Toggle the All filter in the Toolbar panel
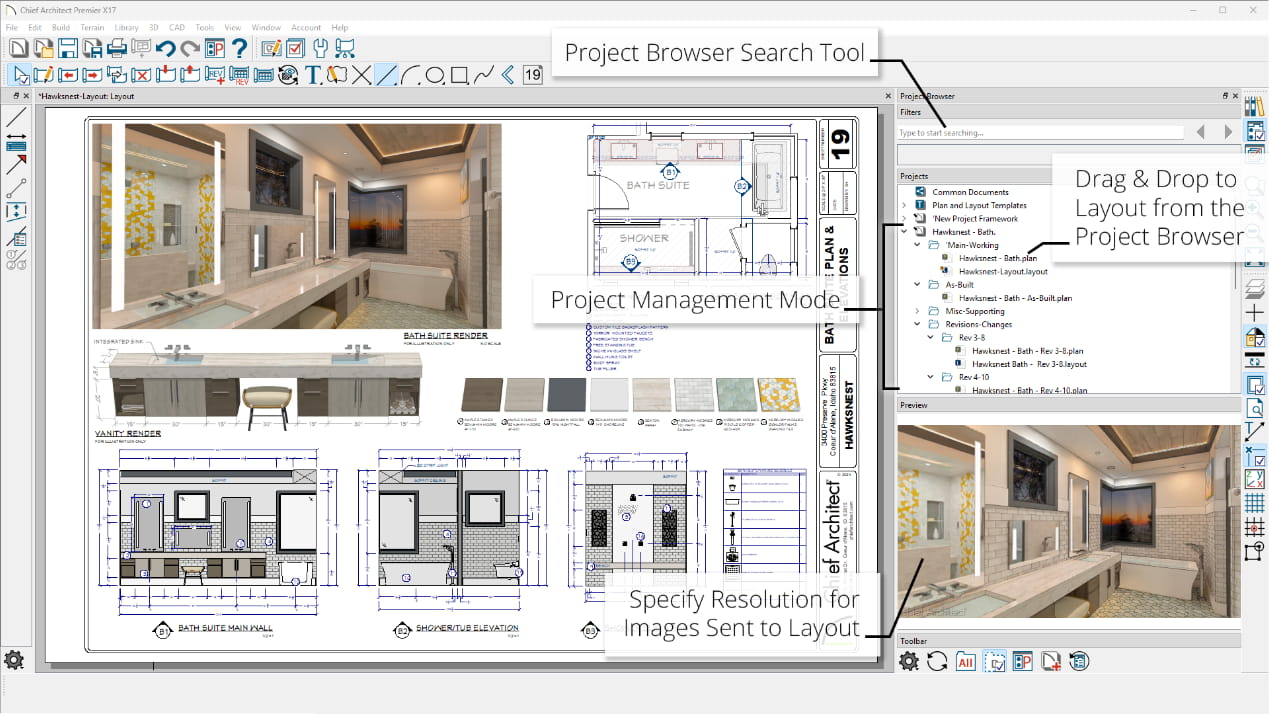Viewport: 1269px width, 714px height. point(966,661)
